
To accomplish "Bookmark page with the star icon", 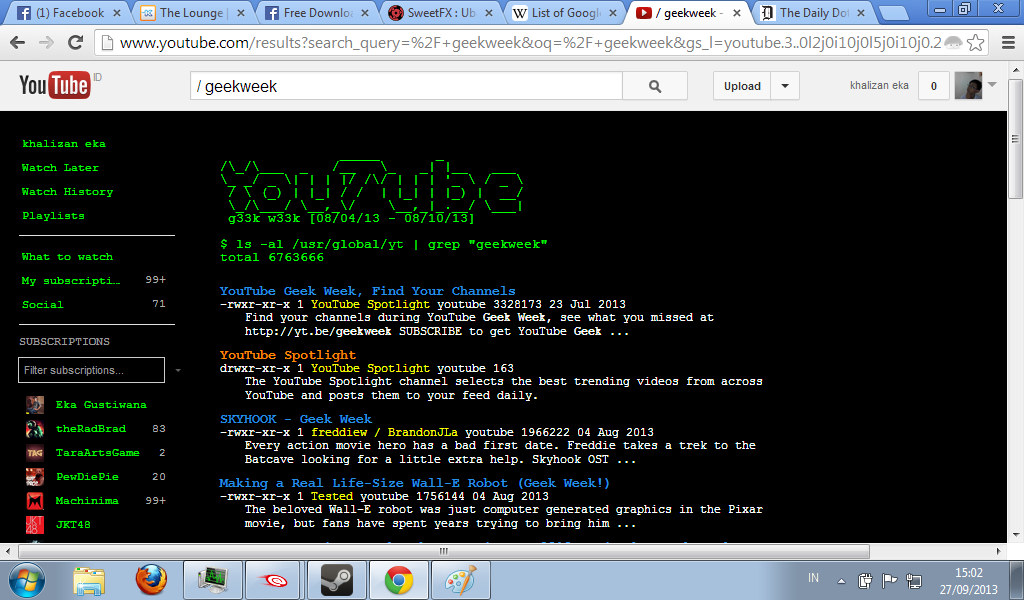I will pos(975,43).
